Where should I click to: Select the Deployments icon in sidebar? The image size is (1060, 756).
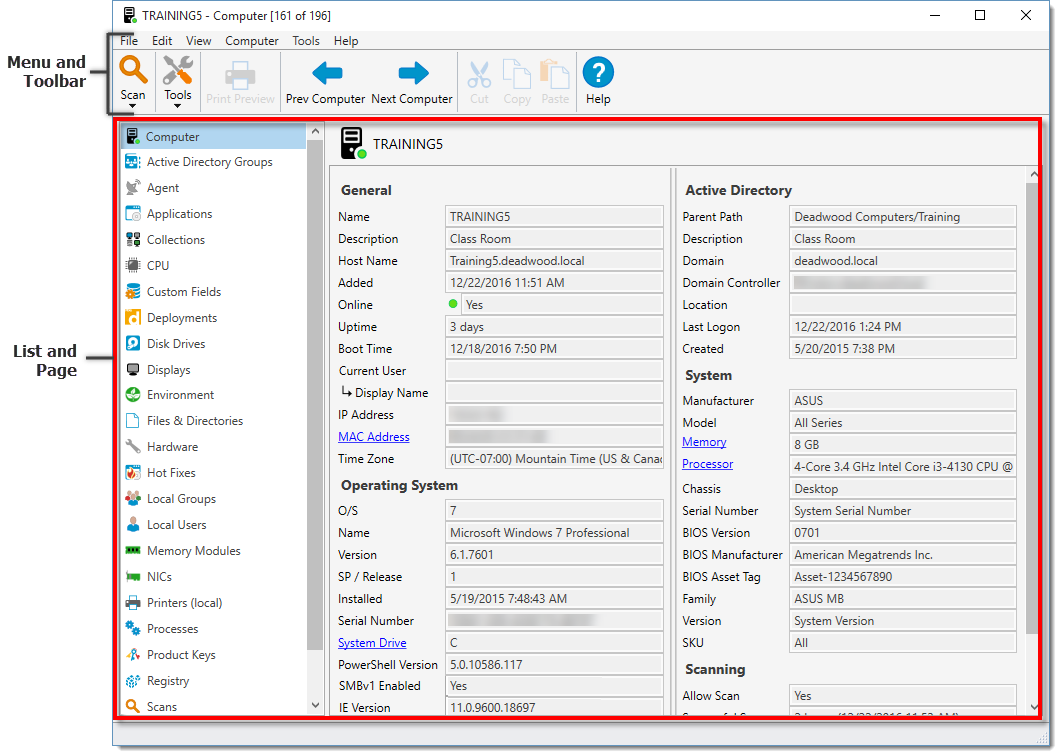tap(133, 318)
